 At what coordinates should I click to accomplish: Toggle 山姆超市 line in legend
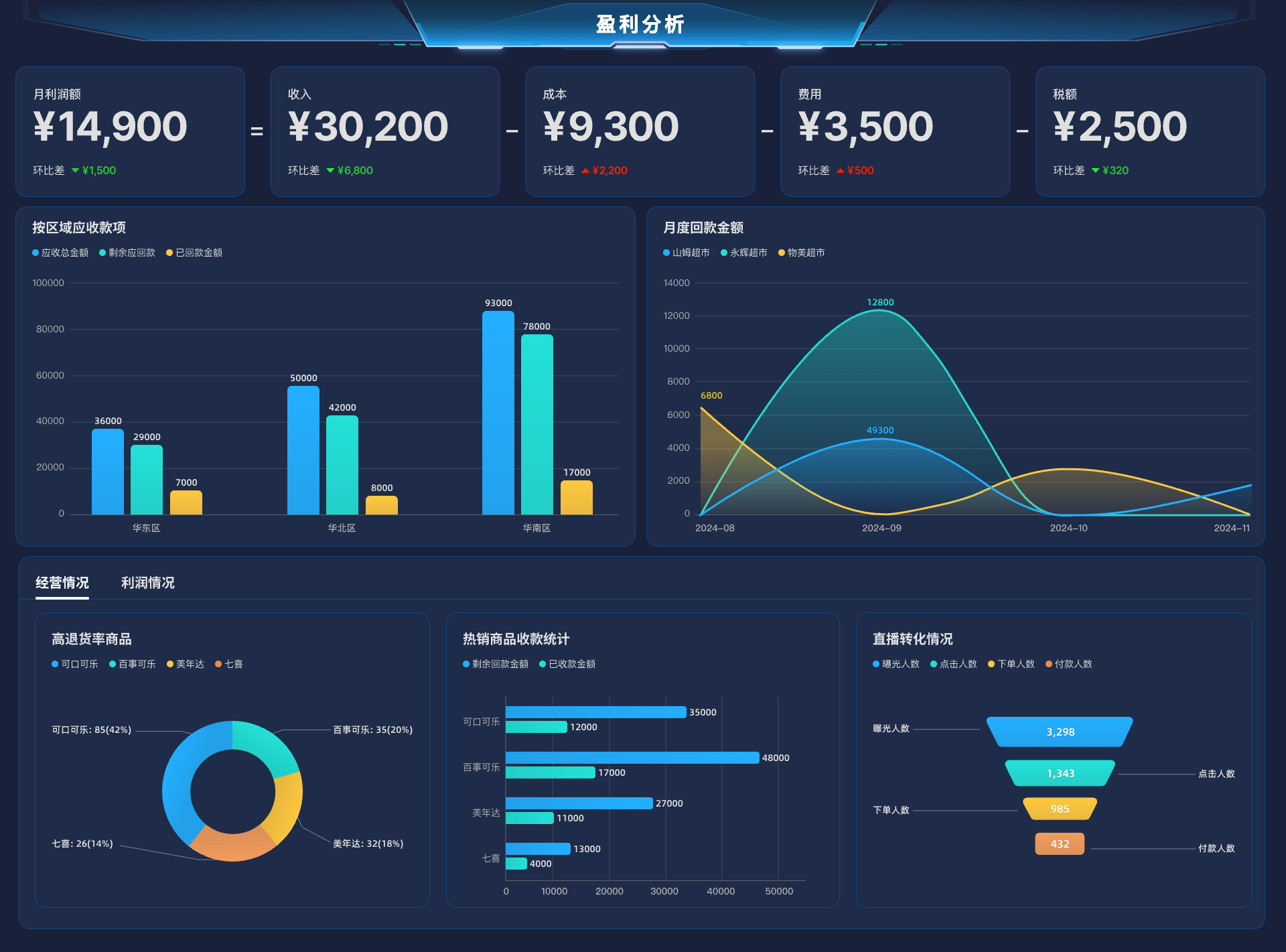point(686,253)
